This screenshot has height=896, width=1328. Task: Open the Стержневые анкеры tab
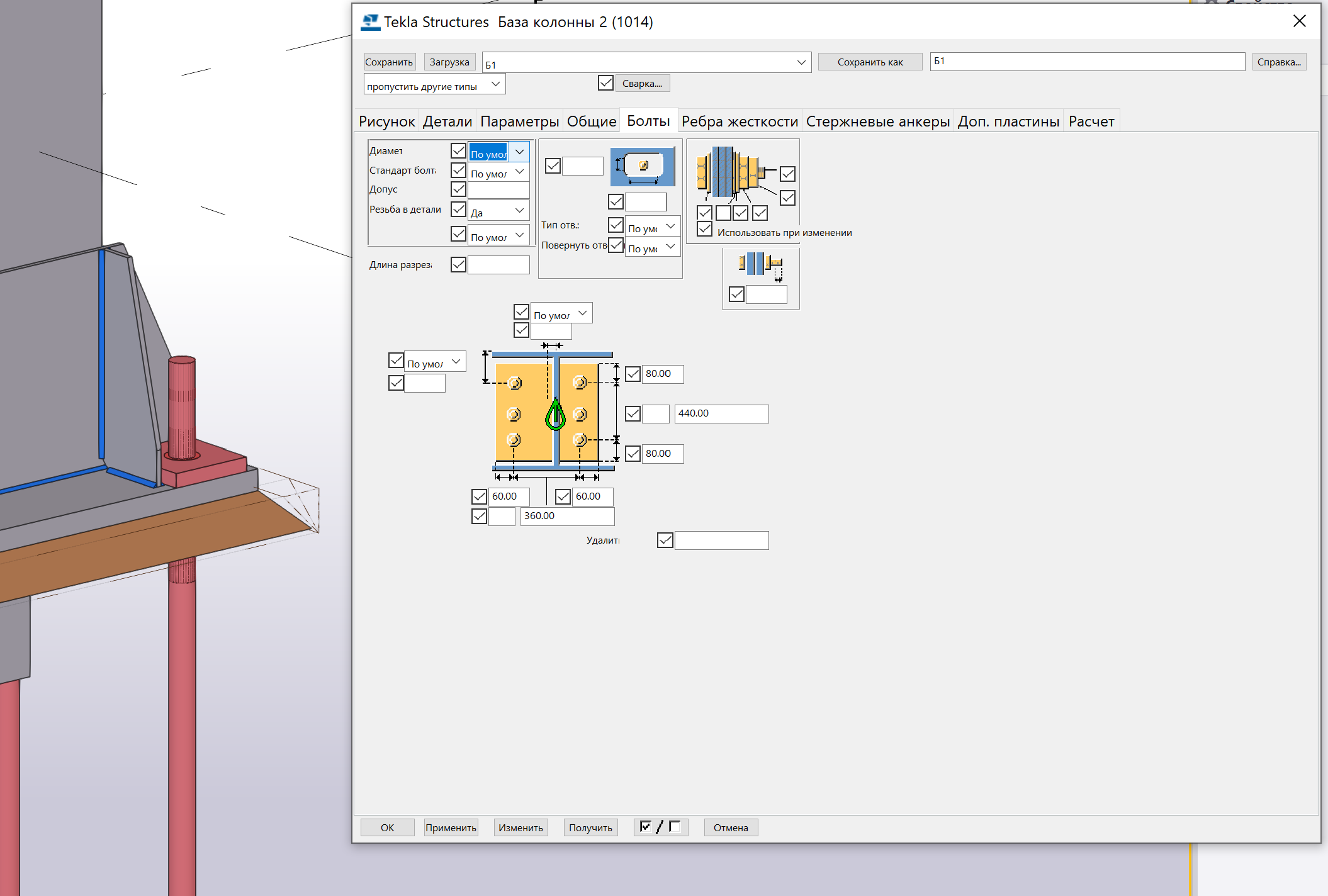877,121
